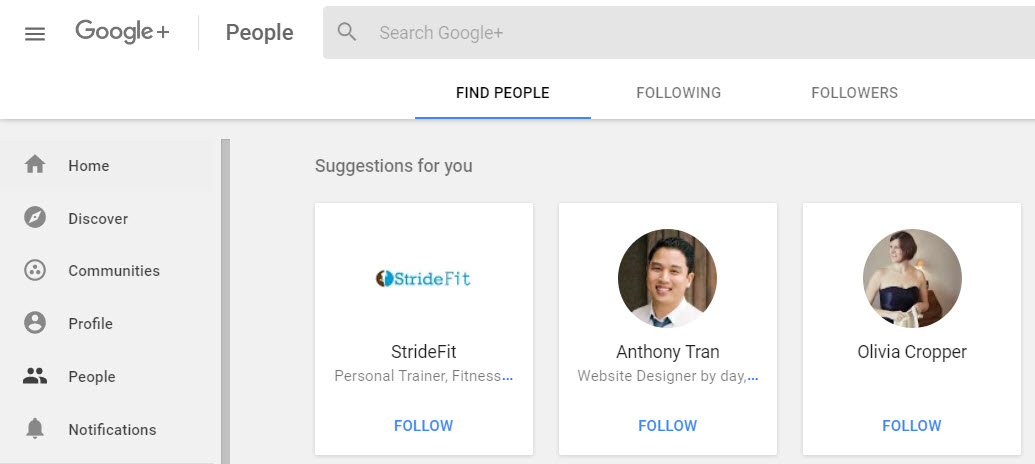Click the Google+ logo
Image resolution: width=1035 pixels, height=464 pixels.
coord(122,32)
